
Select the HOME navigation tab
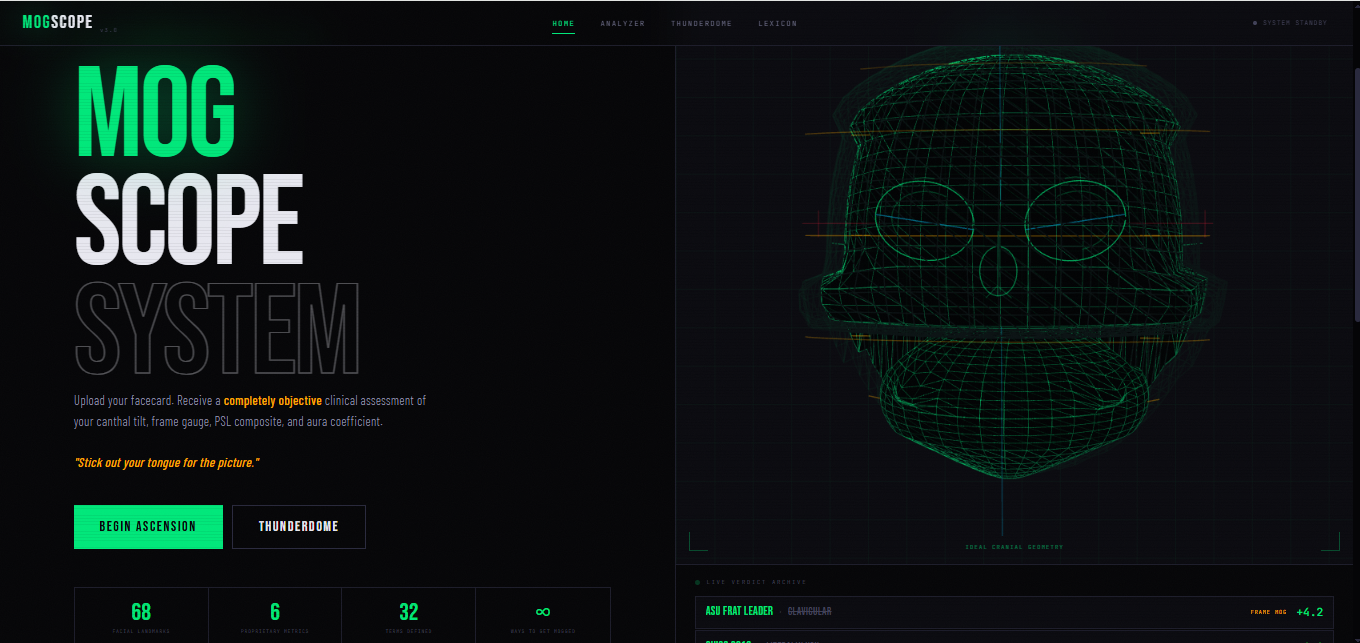point(562,22)
